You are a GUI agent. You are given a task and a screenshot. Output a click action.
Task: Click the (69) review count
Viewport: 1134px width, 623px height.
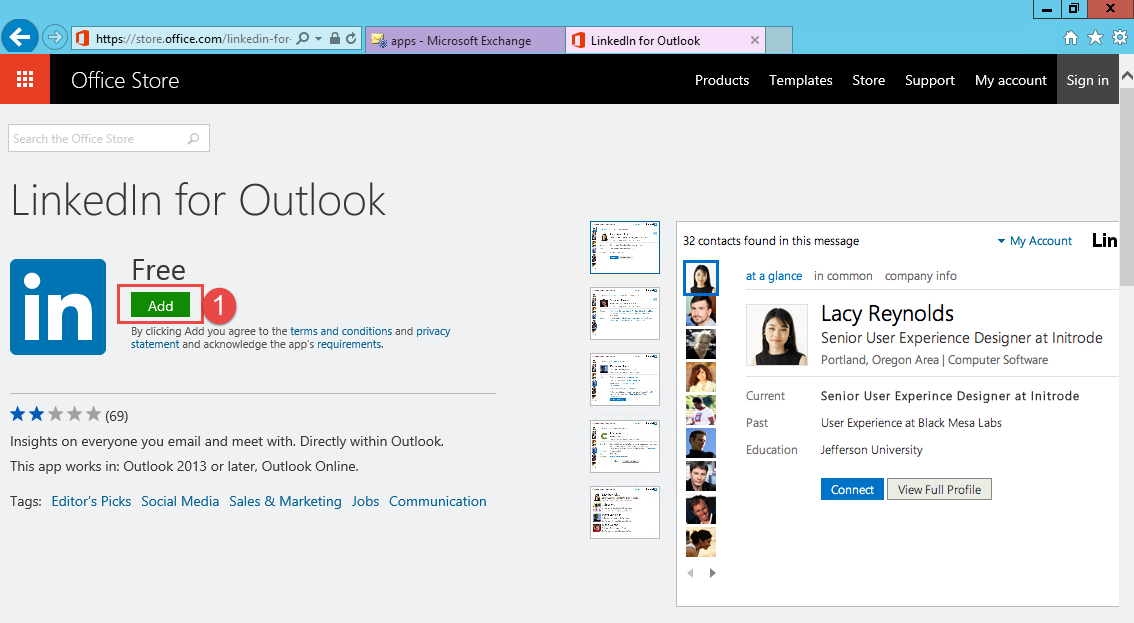point(116,416)
